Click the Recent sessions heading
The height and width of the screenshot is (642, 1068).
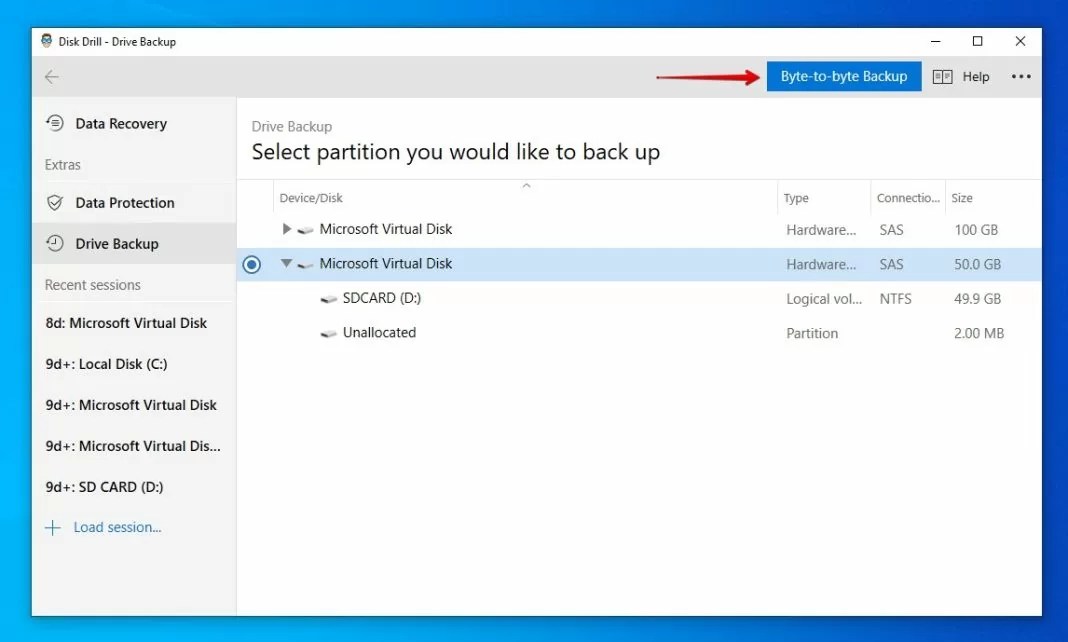click(x=93, y=285)
